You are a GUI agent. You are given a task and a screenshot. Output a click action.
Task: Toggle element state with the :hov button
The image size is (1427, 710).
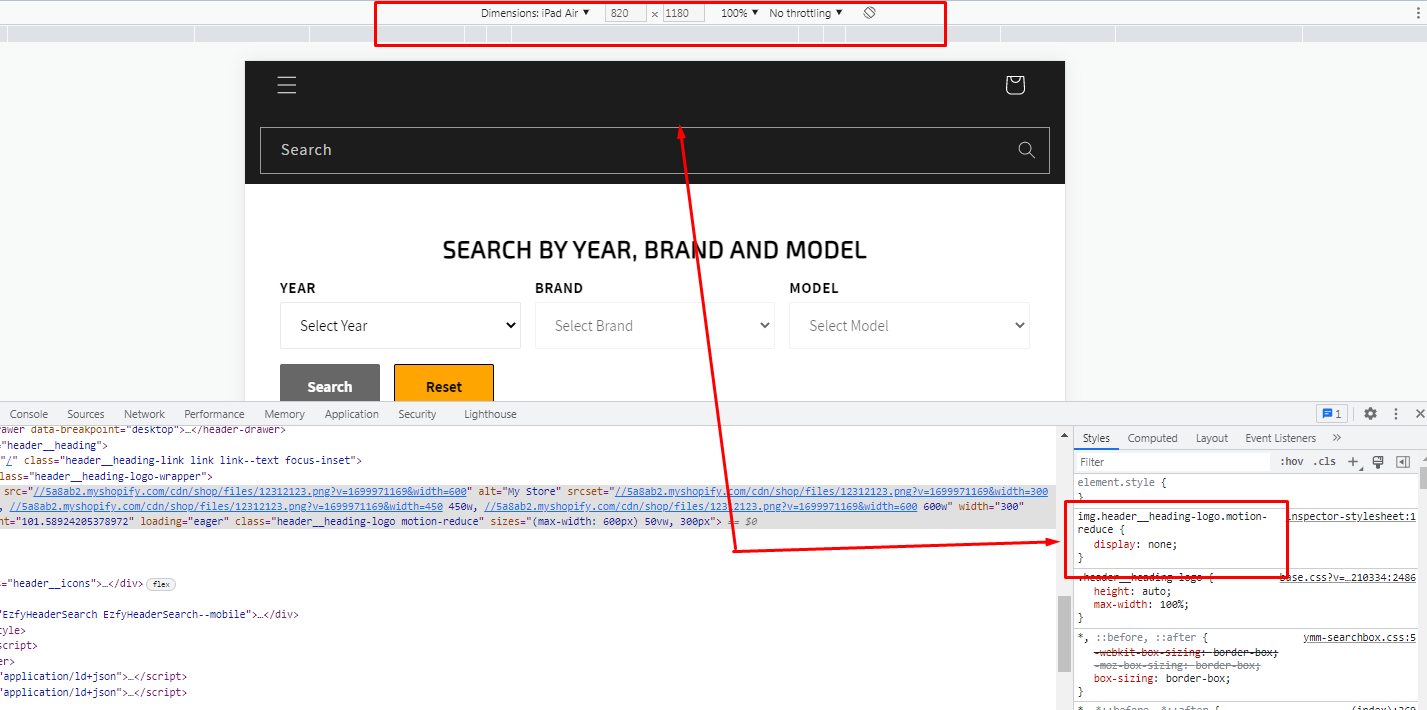1292,462
